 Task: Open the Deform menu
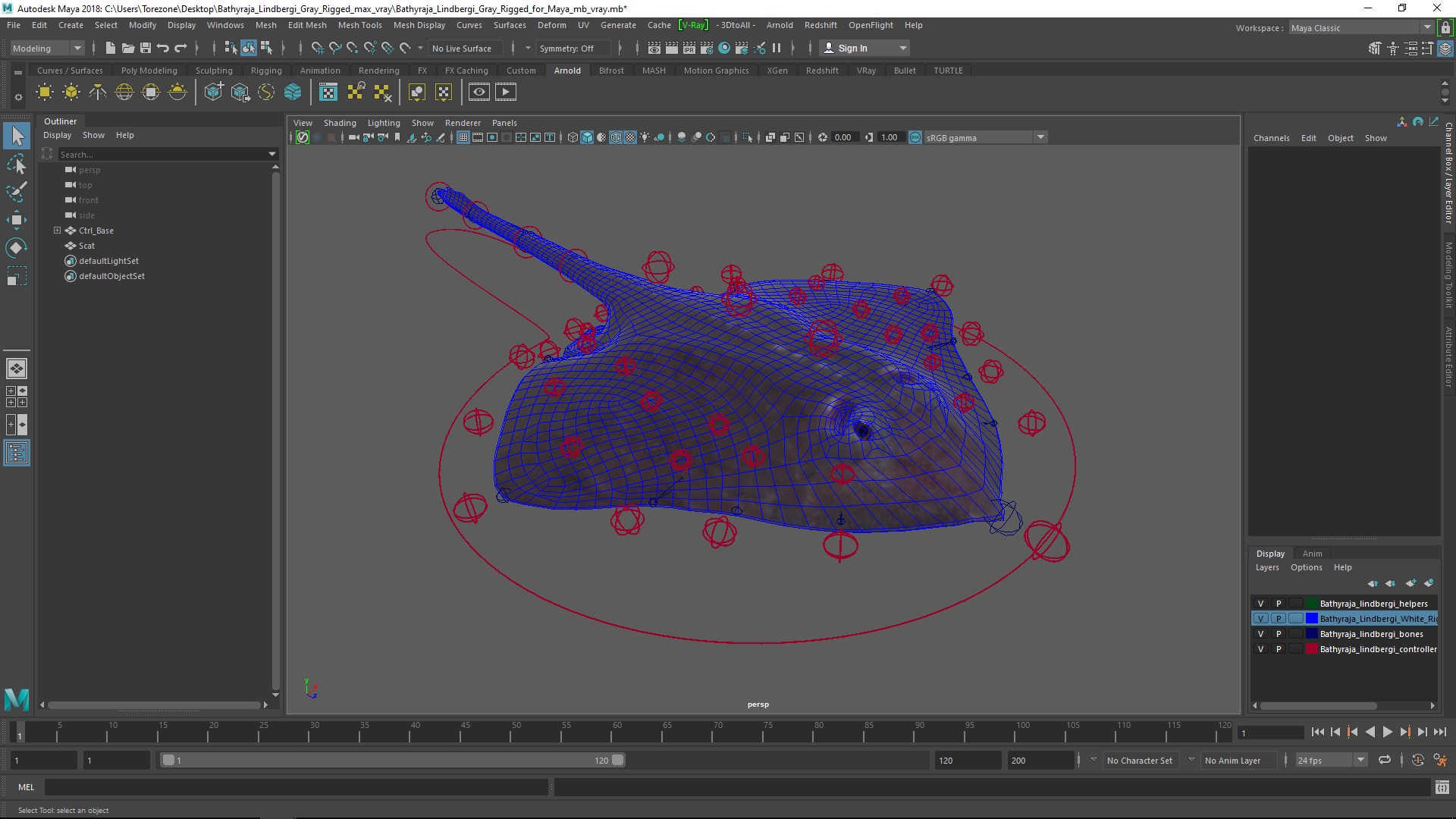pos(551,25)
